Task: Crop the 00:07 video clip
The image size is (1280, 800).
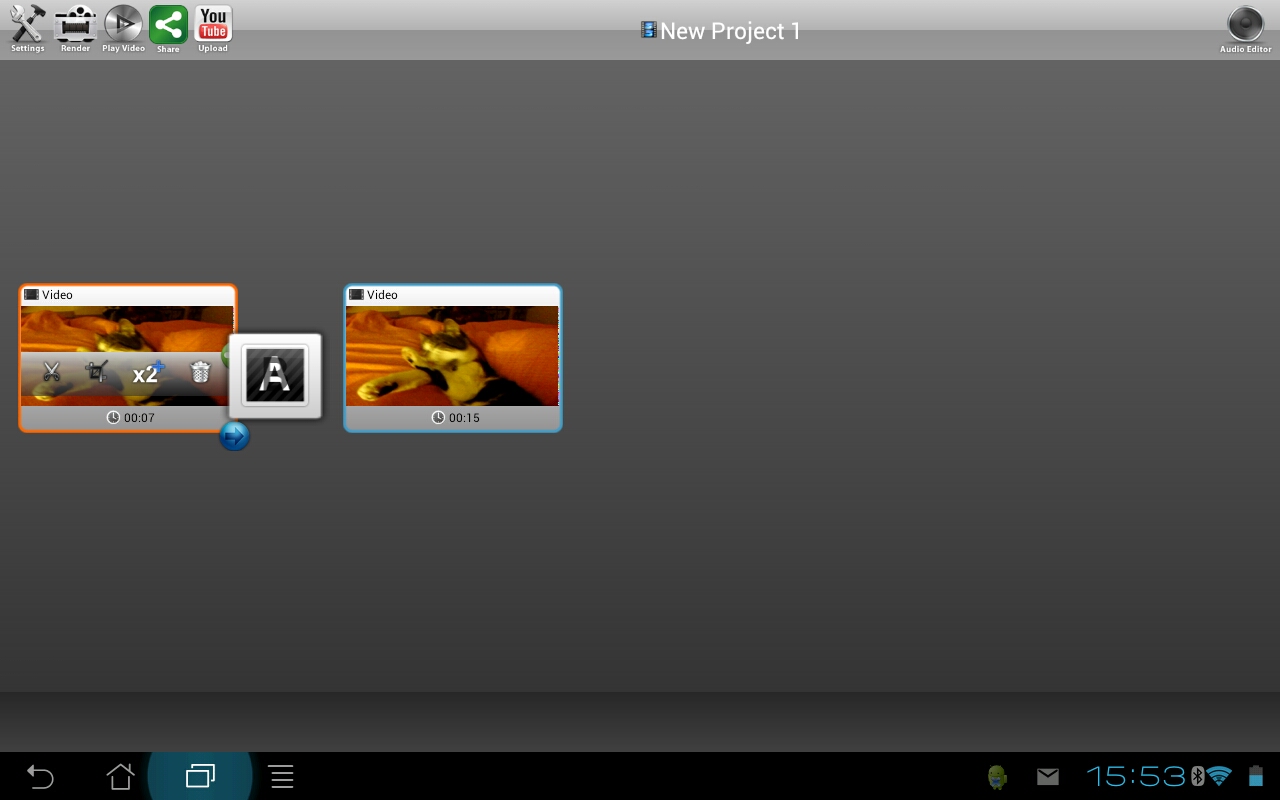Action: tap(97, 372)
